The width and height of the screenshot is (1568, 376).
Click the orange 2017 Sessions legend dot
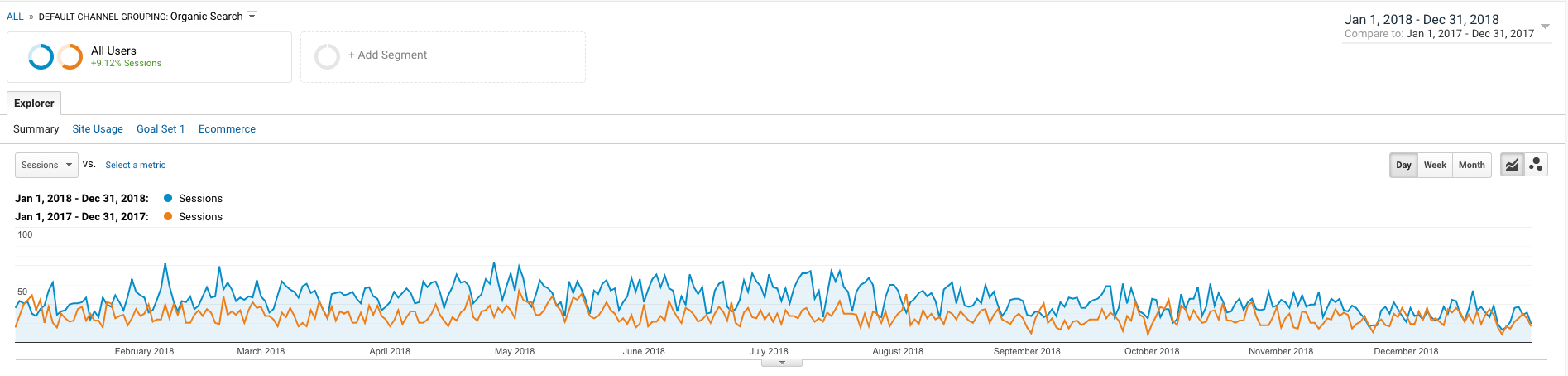[168, 216]
